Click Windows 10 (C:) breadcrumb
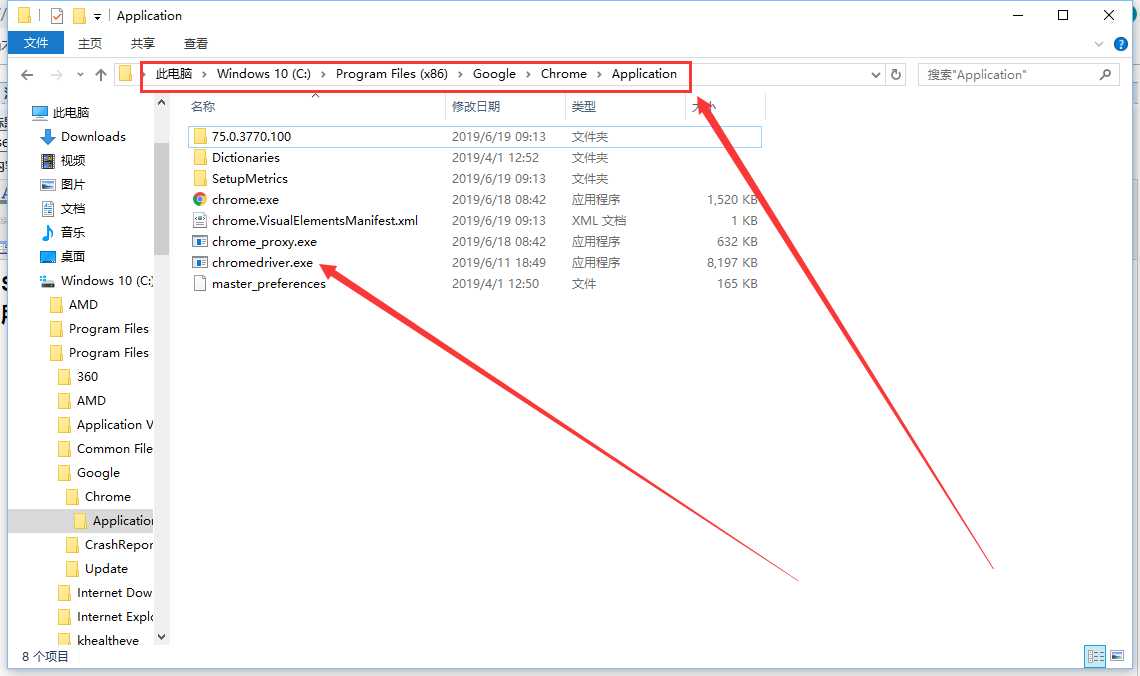Screen dimensions: 1140x676 pos(263,73)
